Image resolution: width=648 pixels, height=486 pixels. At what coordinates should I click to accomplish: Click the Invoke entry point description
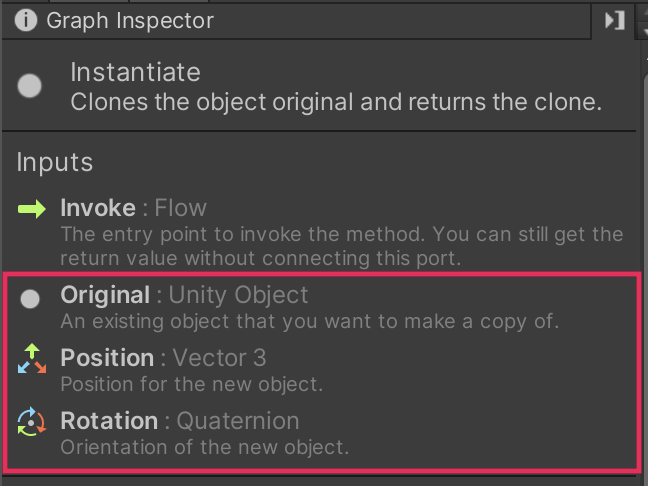coord(341,245)
